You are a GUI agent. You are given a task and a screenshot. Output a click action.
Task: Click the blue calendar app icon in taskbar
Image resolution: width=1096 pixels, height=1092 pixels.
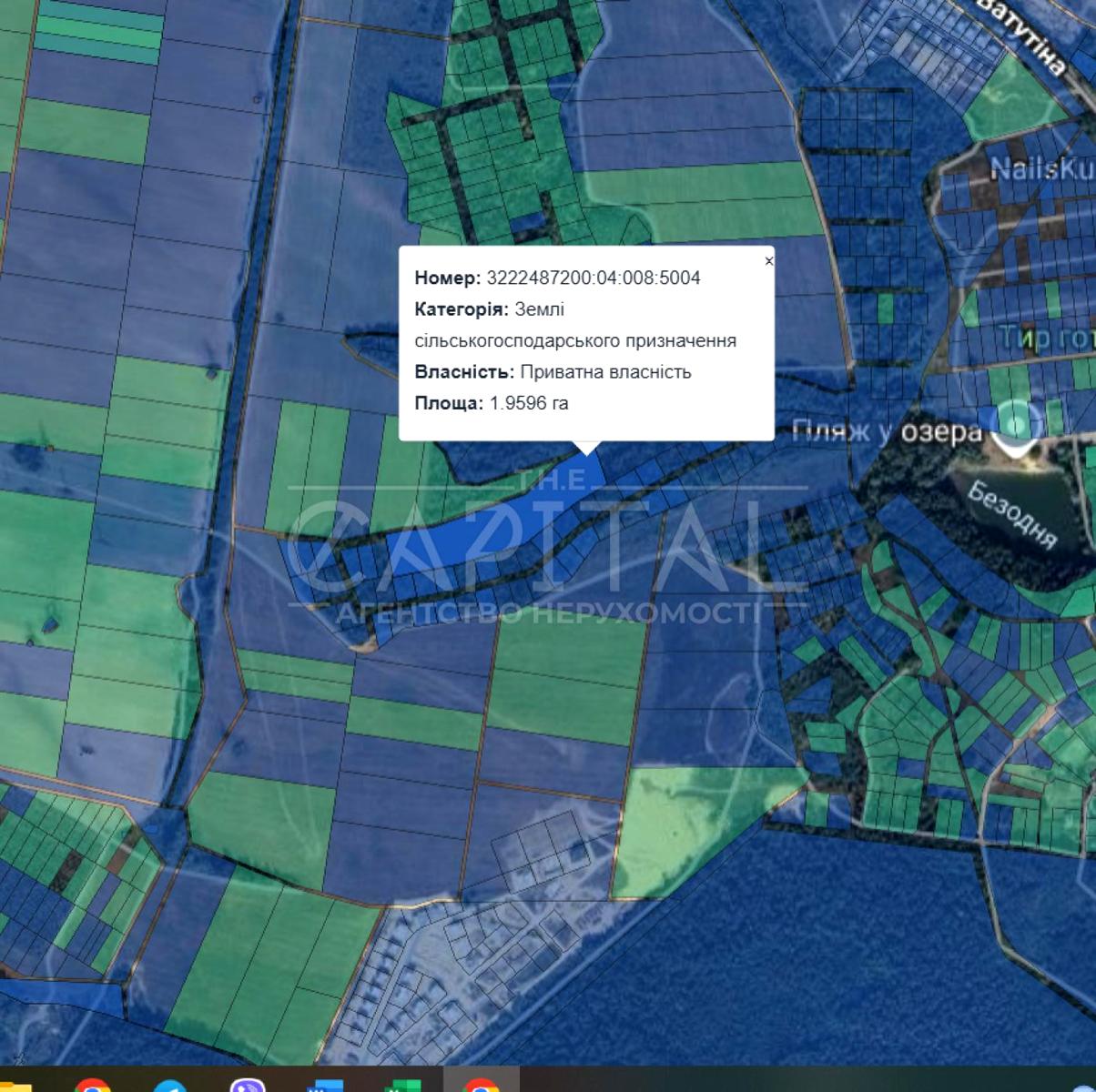click(325, 1086)
